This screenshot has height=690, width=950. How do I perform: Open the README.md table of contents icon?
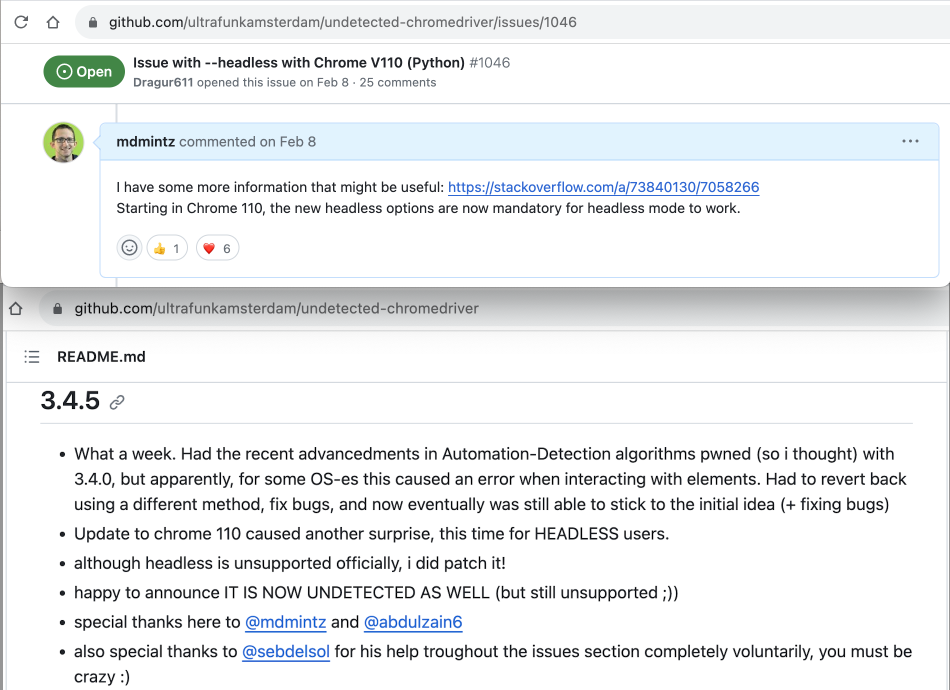coord(32,357)
